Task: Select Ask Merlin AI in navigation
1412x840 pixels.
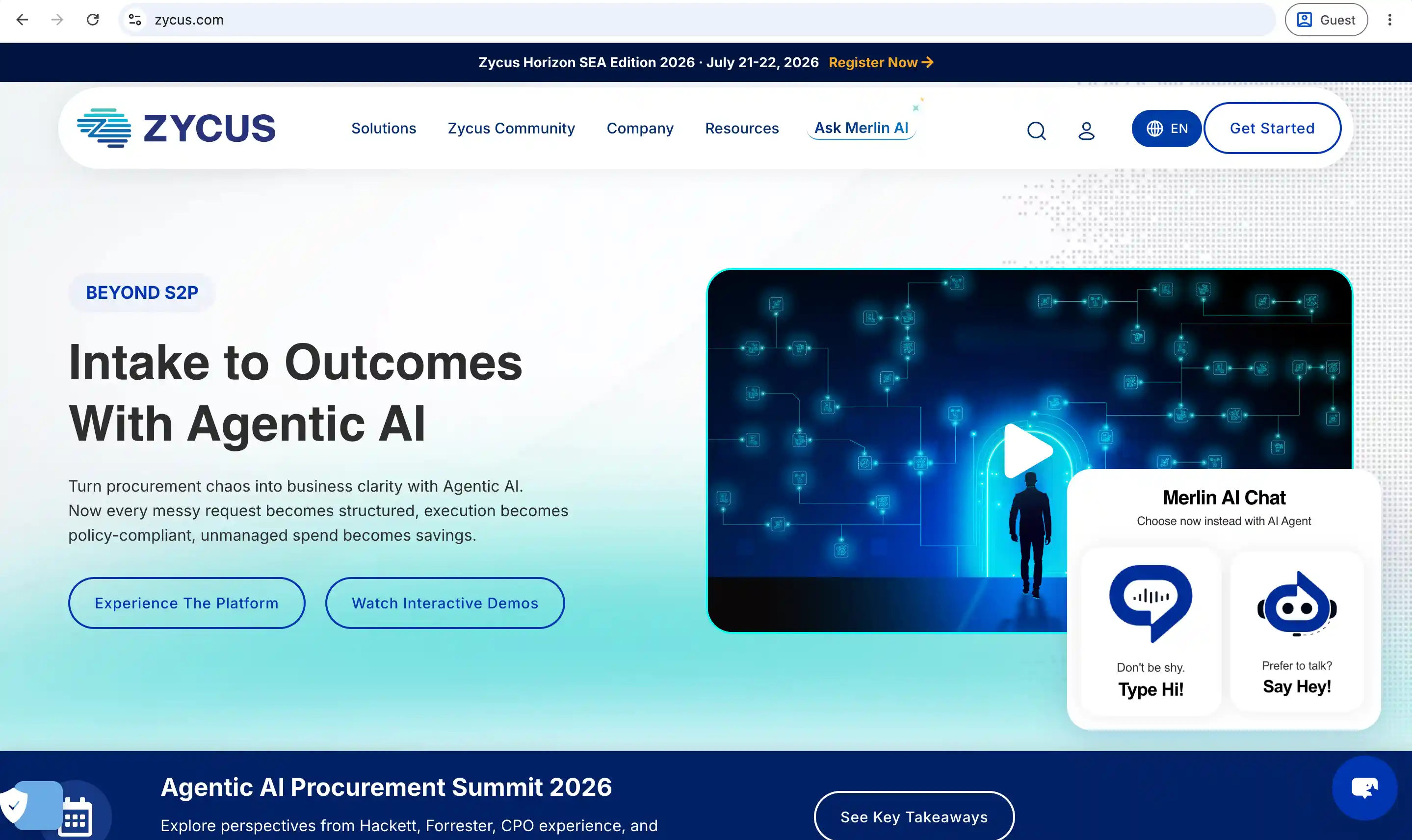Action: 861,128
